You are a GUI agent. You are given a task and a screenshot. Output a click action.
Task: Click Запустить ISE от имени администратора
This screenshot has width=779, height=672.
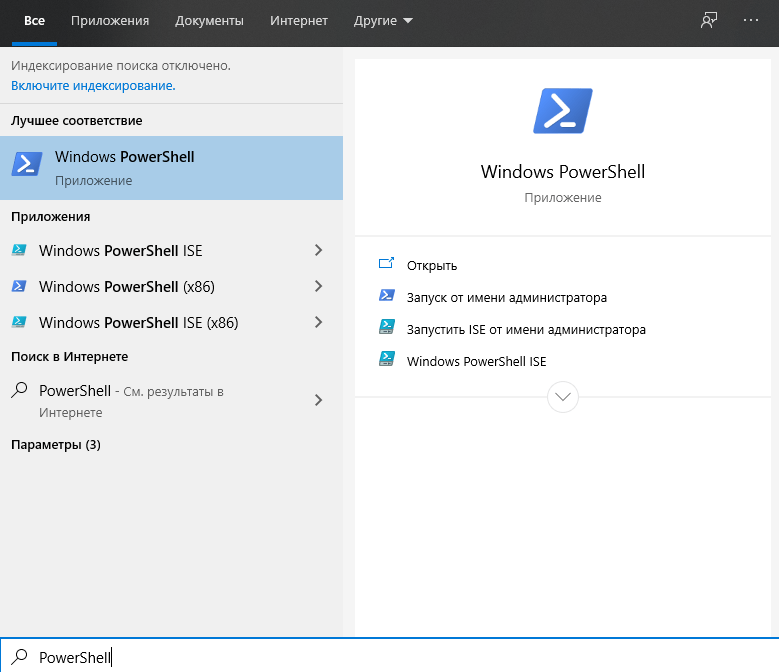(526, 329)
